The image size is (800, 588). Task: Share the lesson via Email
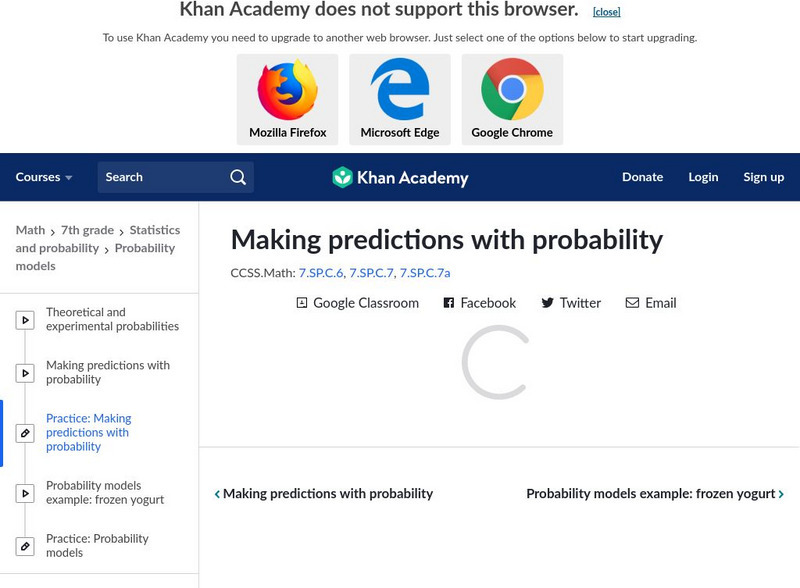click(651, 303)
